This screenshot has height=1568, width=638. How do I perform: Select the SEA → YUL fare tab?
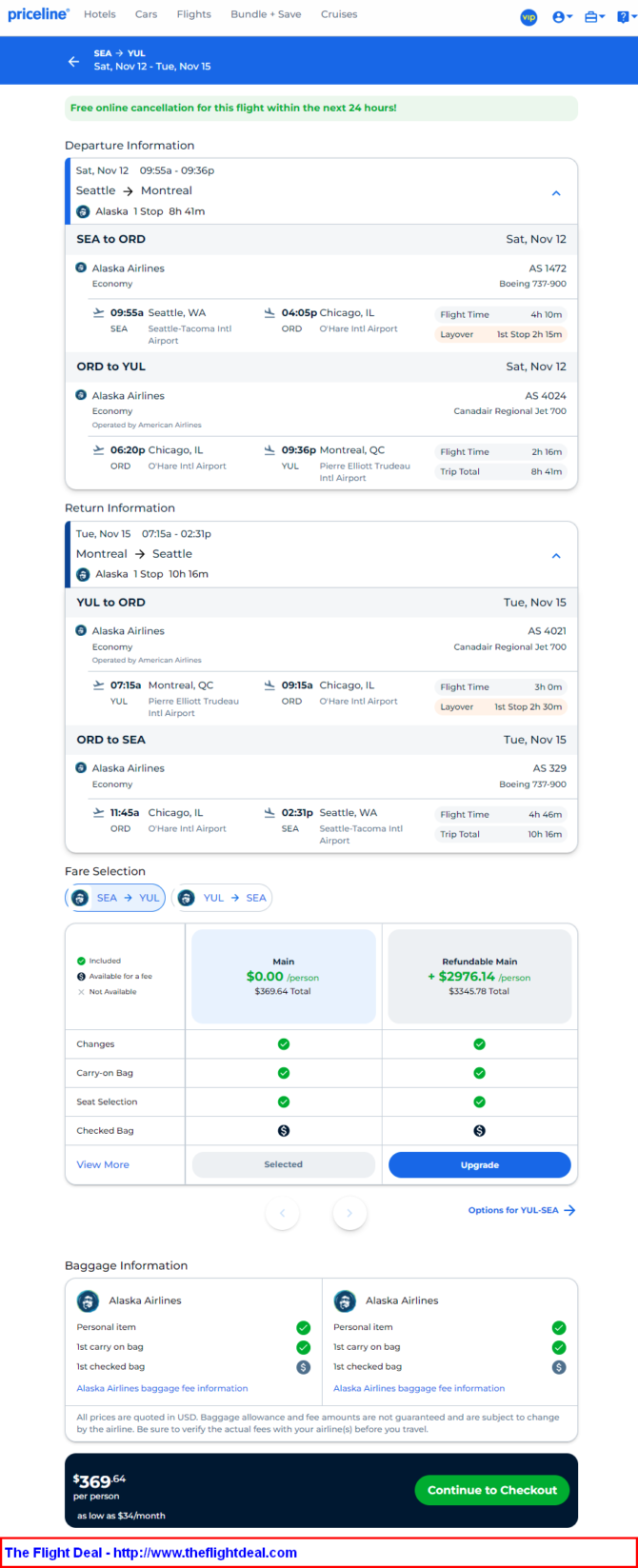pos(115,898)
